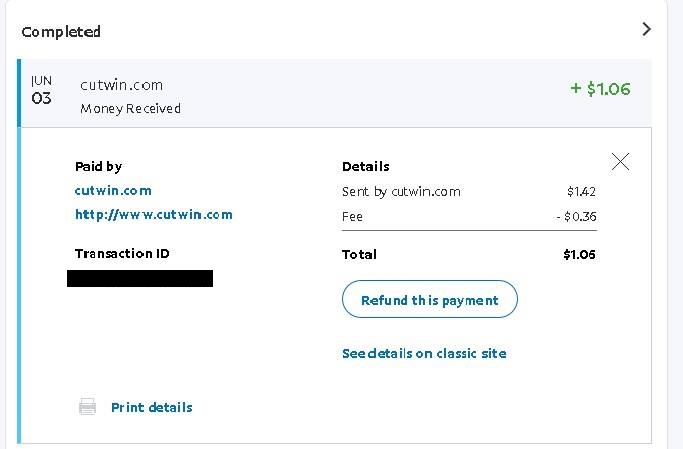Click the printer icon beside Print details
Screen dimensions: 683x449
coord(88,407)
